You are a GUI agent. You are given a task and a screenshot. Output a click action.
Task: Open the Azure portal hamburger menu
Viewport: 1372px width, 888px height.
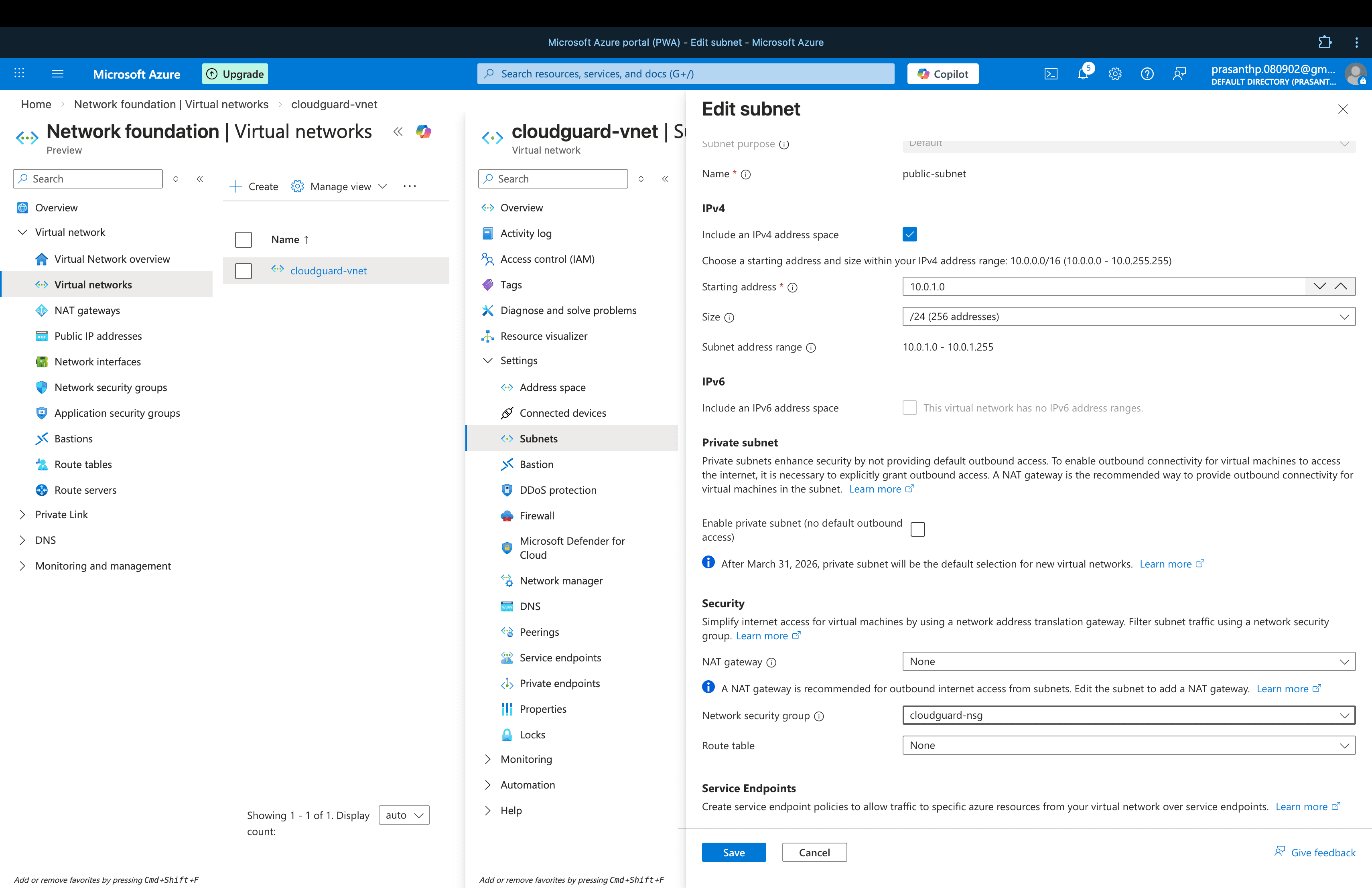pos(58,74)
